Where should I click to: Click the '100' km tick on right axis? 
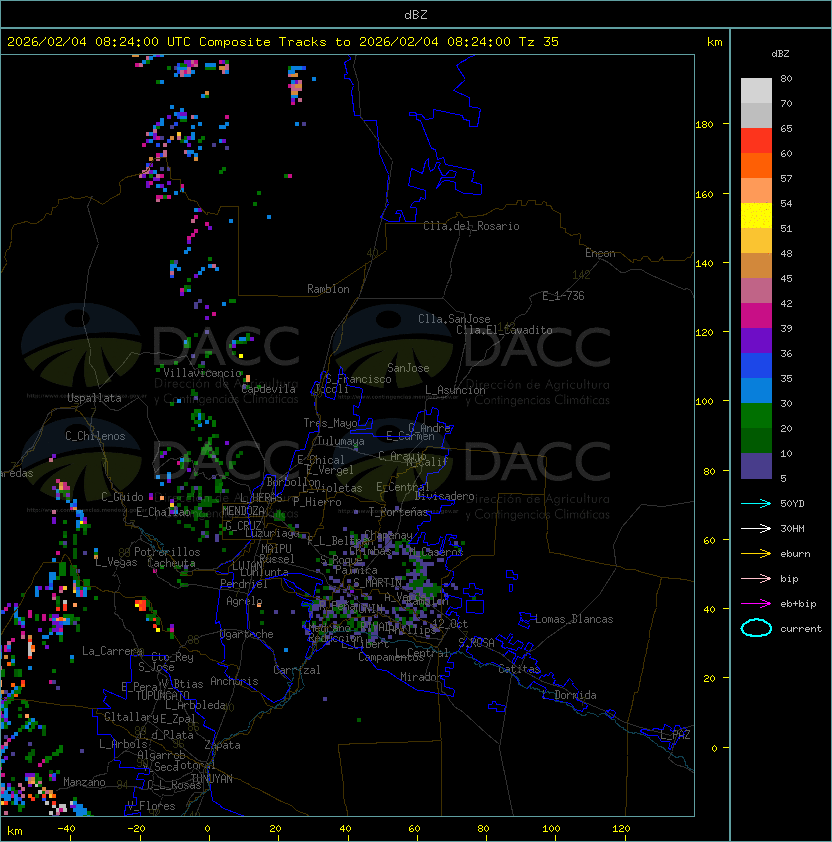[704, 402]
